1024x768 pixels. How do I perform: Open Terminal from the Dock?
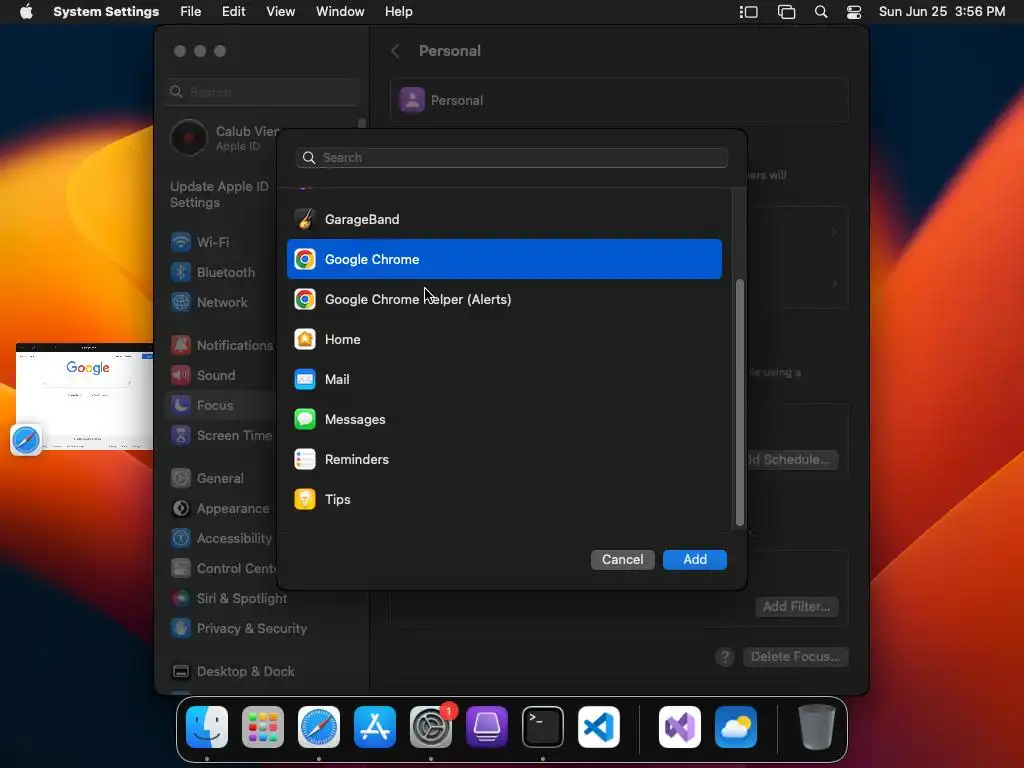click(x=543, y=727)
